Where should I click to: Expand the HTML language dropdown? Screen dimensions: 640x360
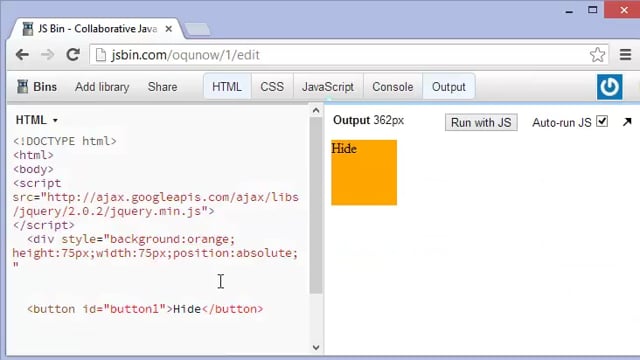pos(36,120)
